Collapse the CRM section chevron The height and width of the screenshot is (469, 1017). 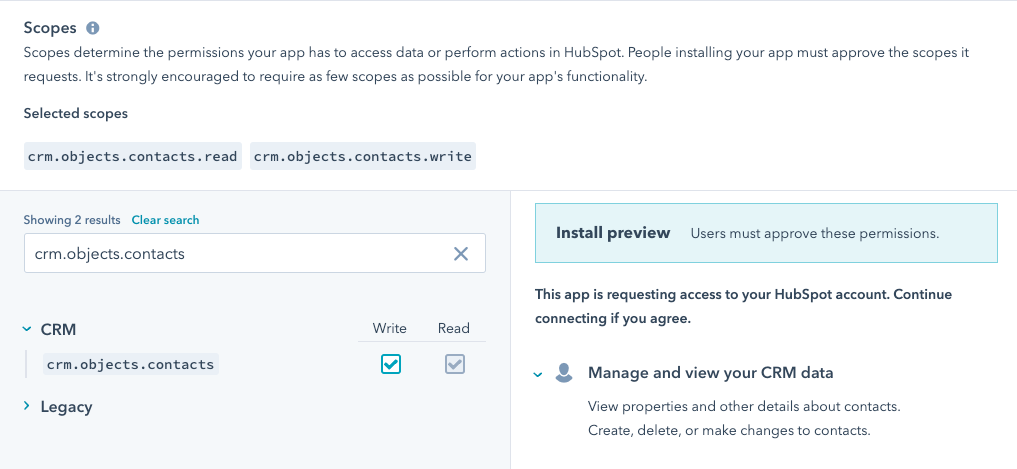pos(27,329)
